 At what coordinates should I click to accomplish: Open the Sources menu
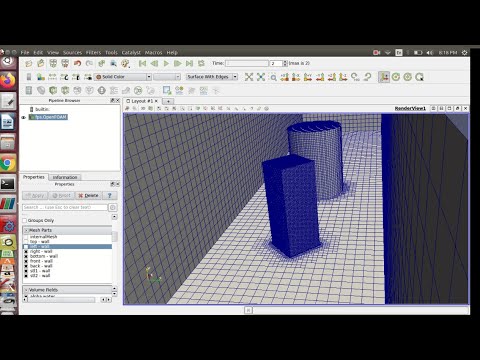(72, 53)
